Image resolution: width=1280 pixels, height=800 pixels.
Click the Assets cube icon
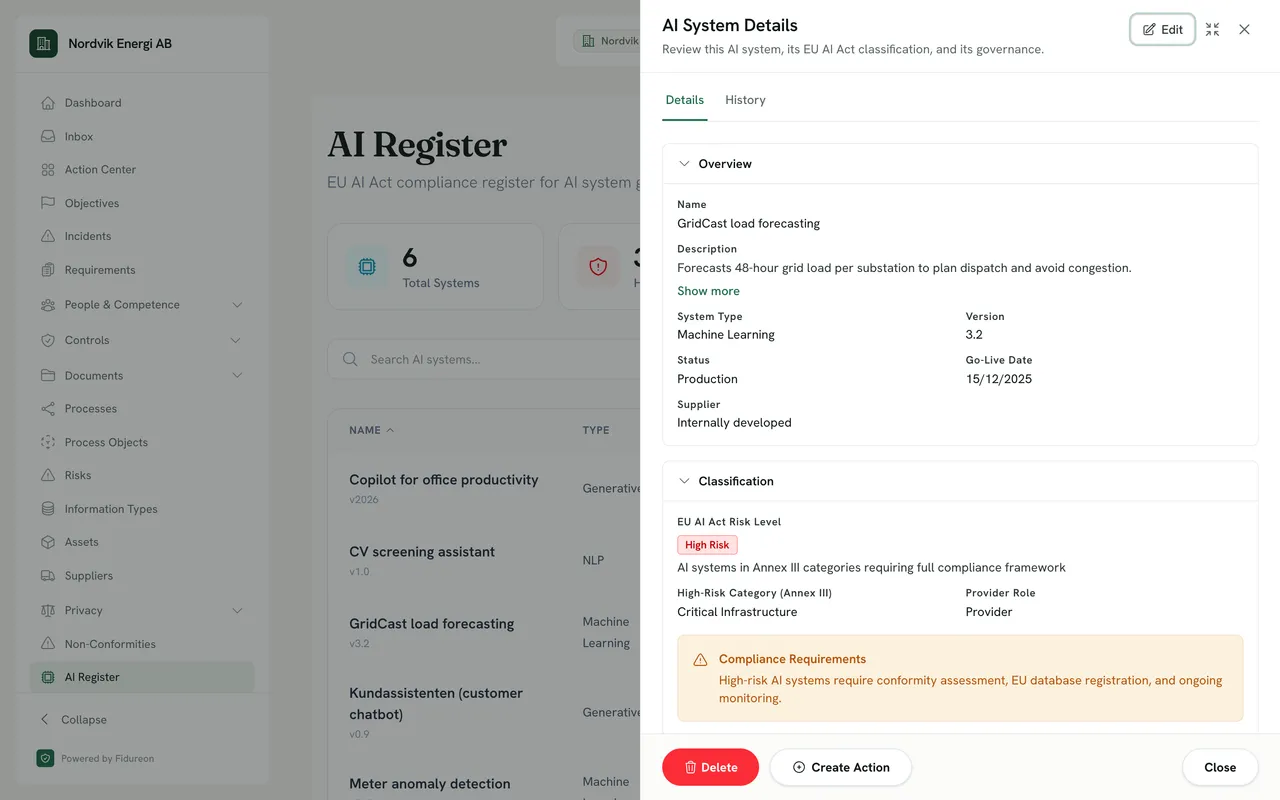[x=48, y=542]
